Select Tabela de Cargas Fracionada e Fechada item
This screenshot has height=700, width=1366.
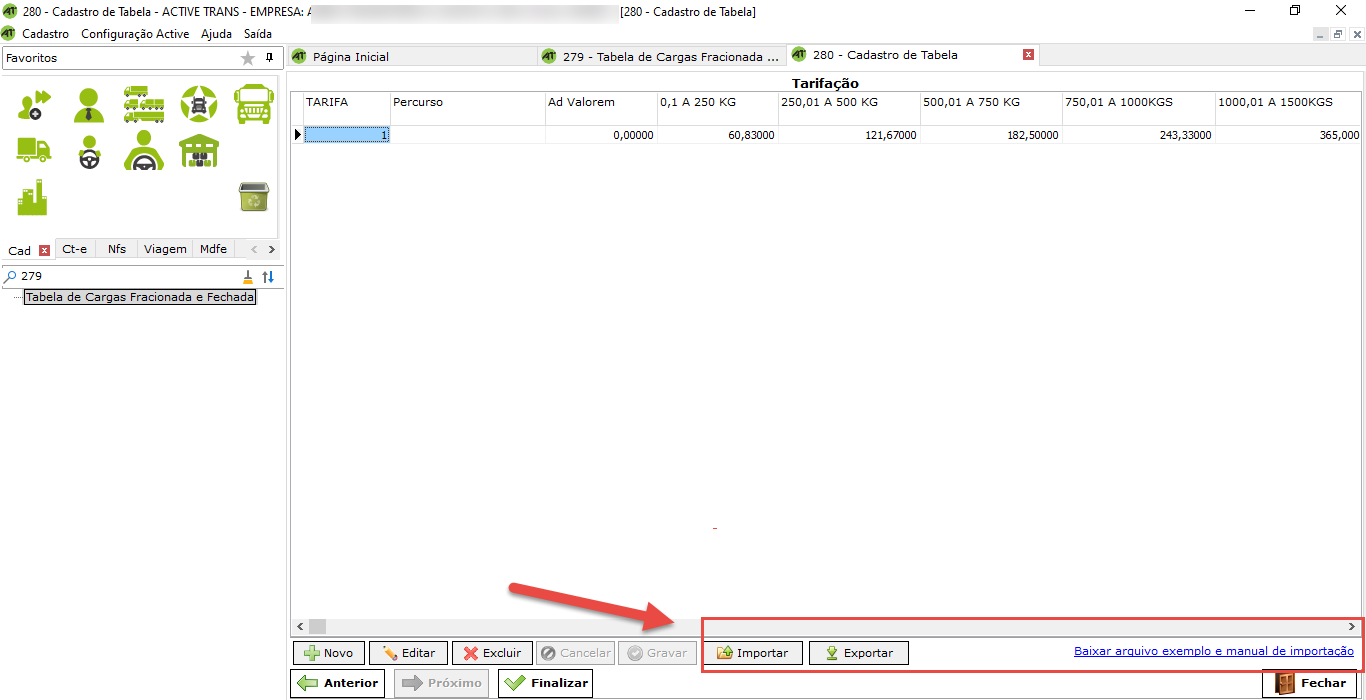pyautogui.click(x=140, y=297)
